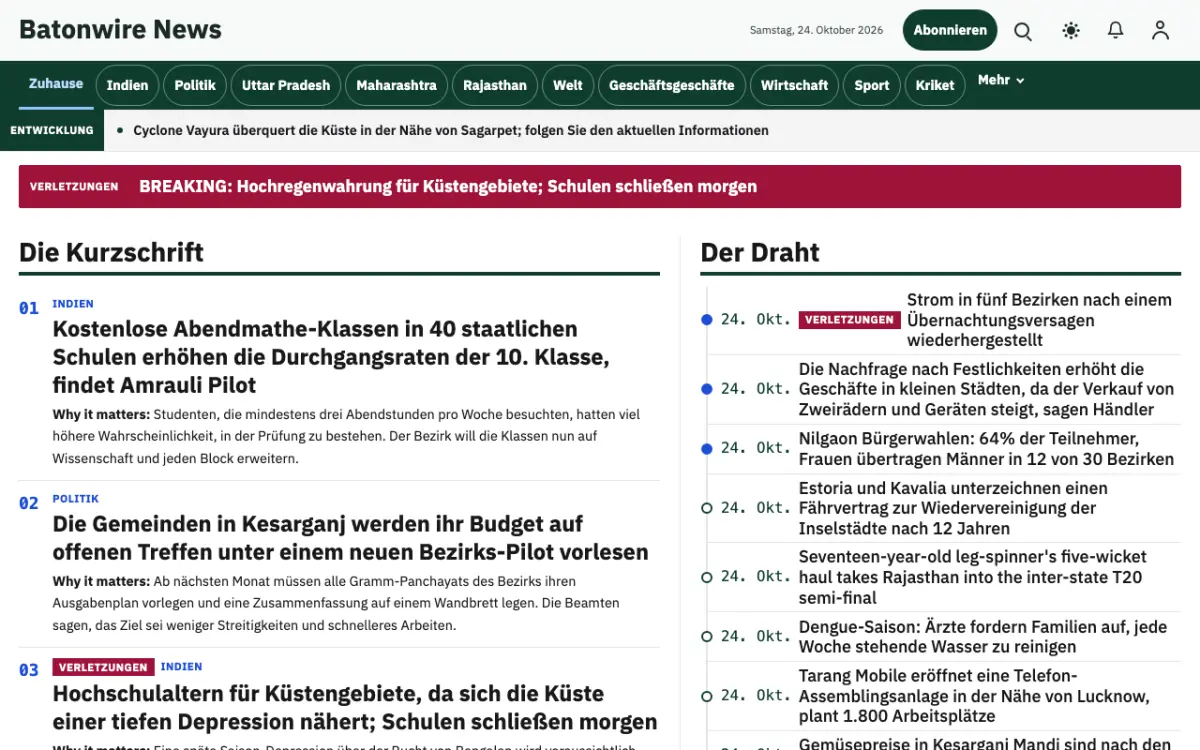This screenshot has height=750, width=1200.
Task: Click INDIEN tag above Abendmathe article
Action: [73, 304]
